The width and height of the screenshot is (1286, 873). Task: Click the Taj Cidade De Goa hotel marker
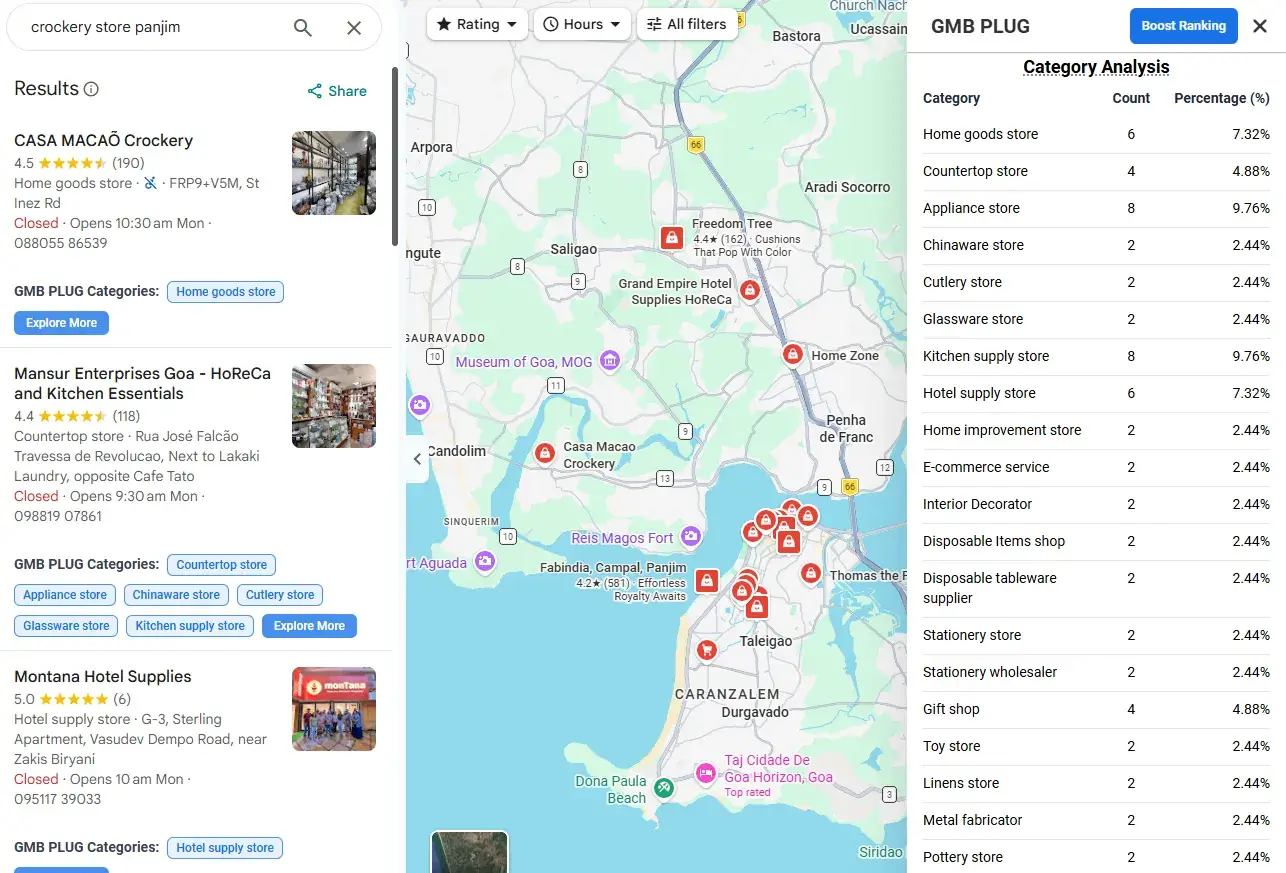coord(706,773)
